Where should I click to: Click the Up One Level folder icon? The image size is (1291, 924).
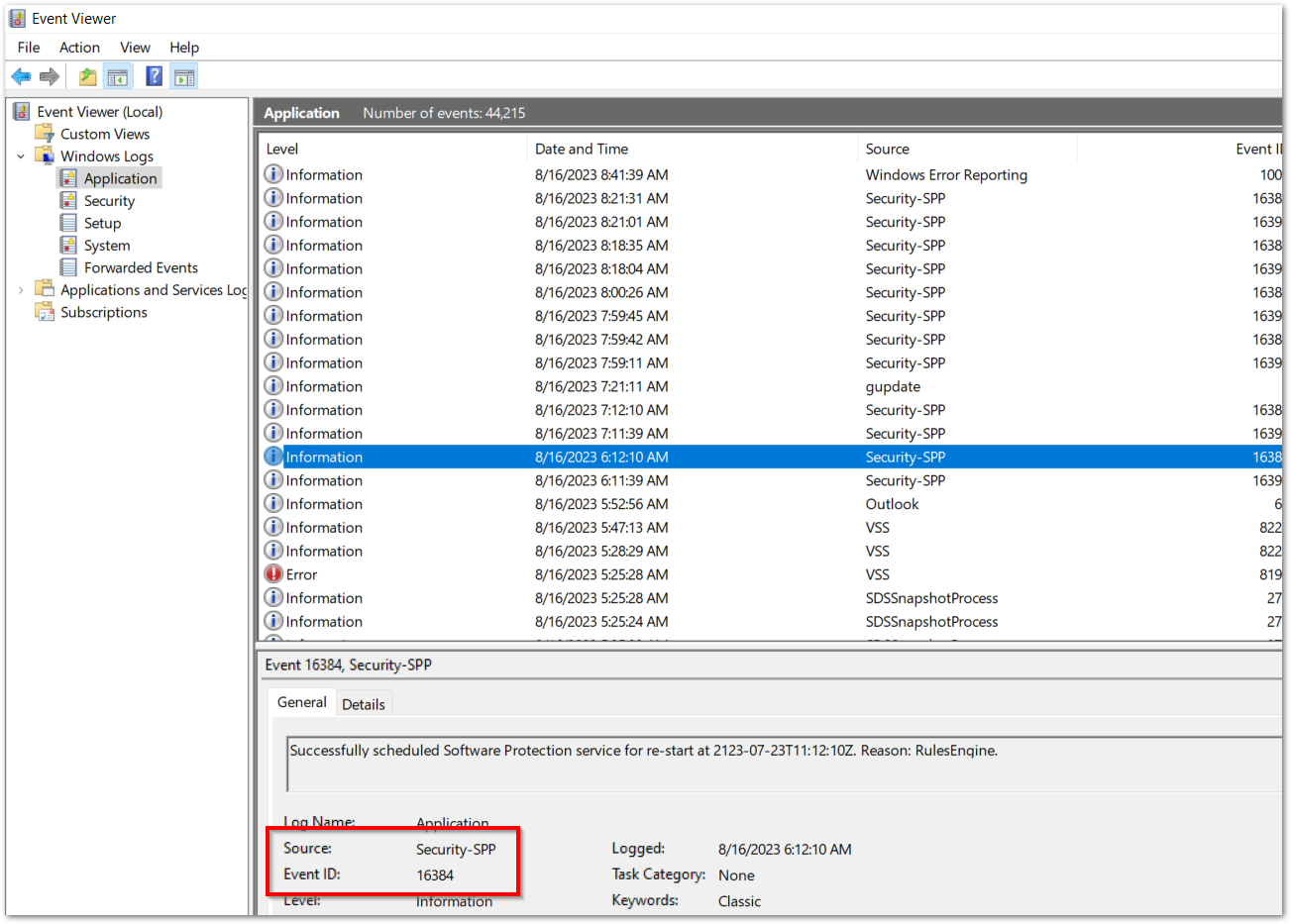pyautogui.click(x=88, y=76)
